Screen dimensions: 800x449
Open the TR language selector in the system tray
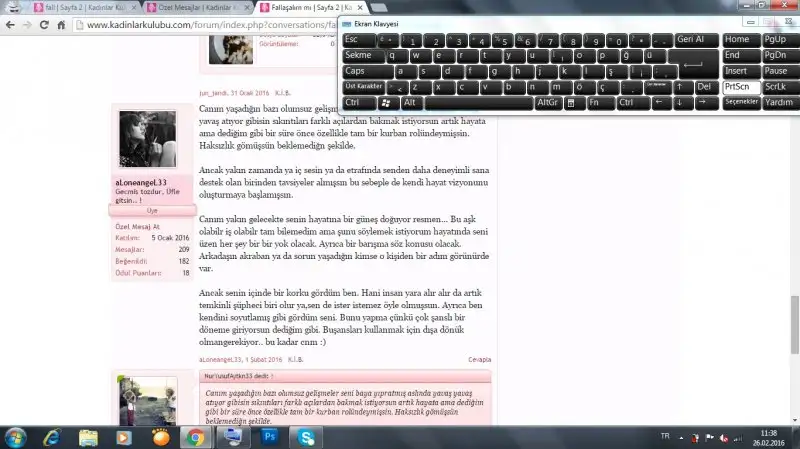pos(665,437)
